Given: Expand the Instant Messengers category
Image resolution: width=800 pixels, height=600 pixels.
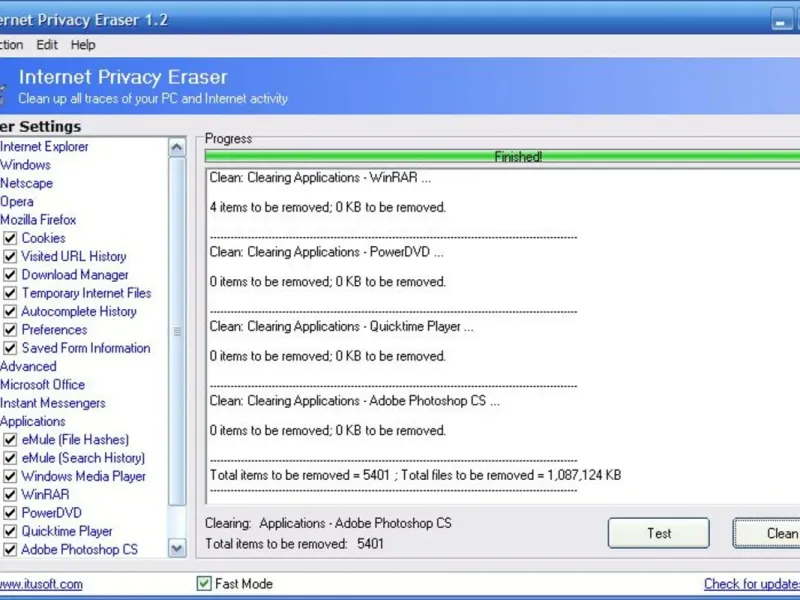Looking at the screenshot, I should tap(53, 403).
